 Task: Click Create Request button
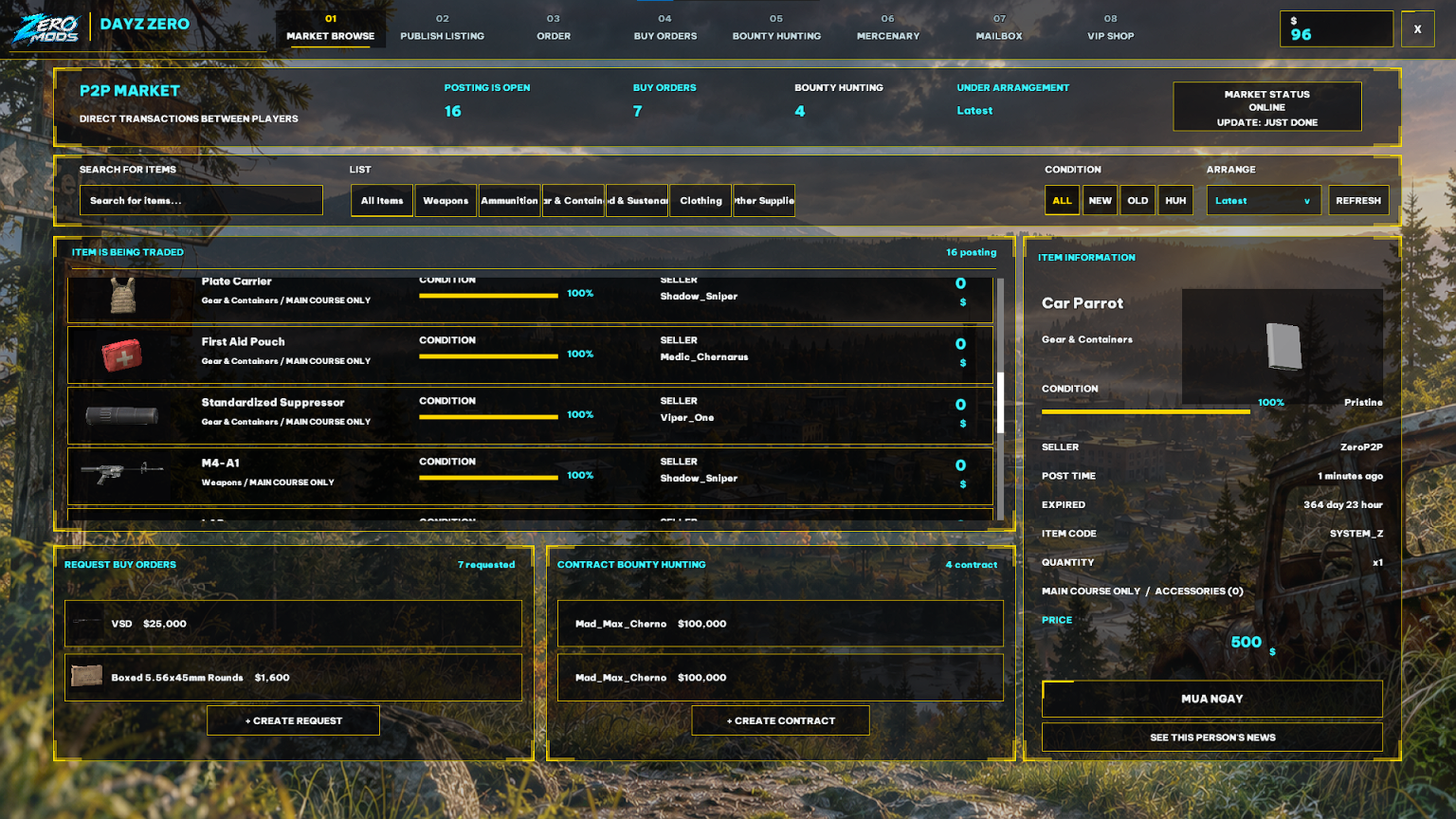point(293,720)
